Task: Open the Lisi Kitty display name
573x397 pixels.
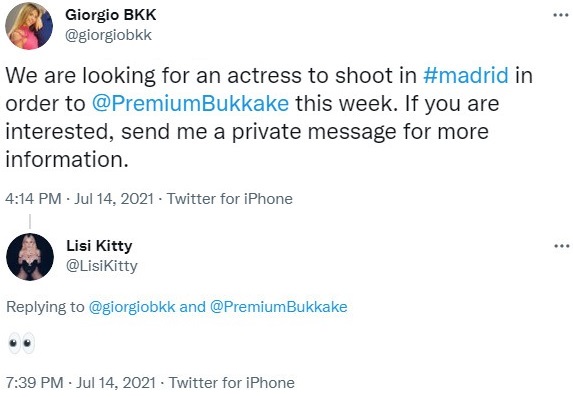Action: click(x=99, y=246)
